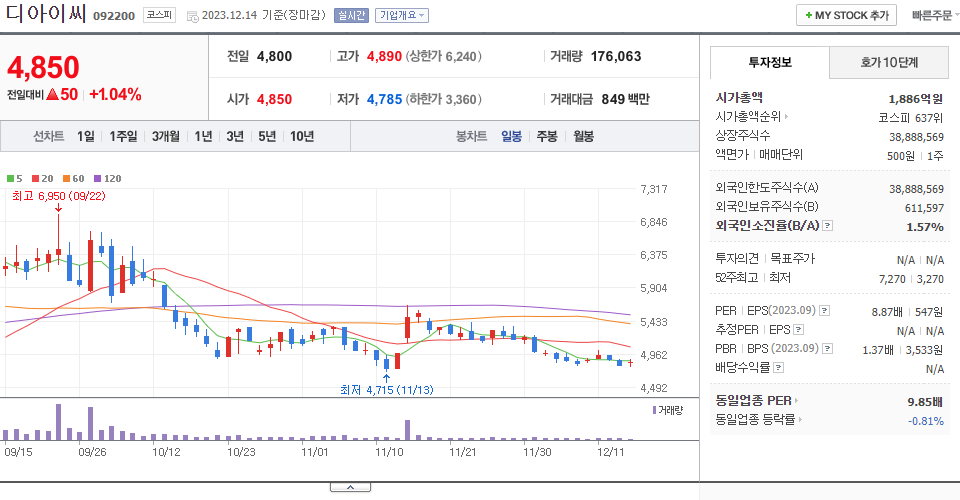Click the current price 4,850 in red

43,67
